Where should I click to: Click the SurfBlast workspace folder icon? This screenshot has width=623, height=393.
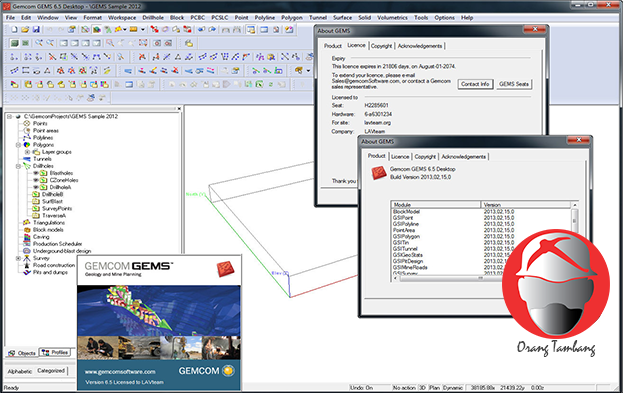click(36, 201)
